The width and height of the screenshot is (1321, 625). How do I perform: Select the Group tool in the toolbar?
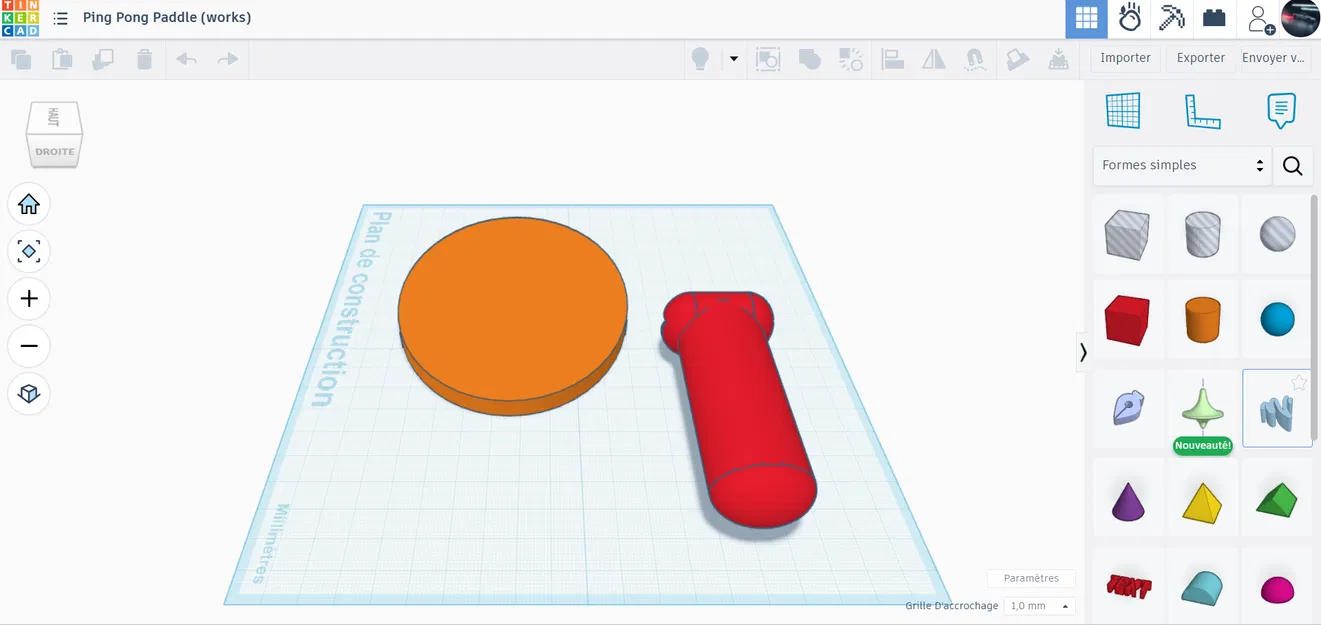point(809,59)
